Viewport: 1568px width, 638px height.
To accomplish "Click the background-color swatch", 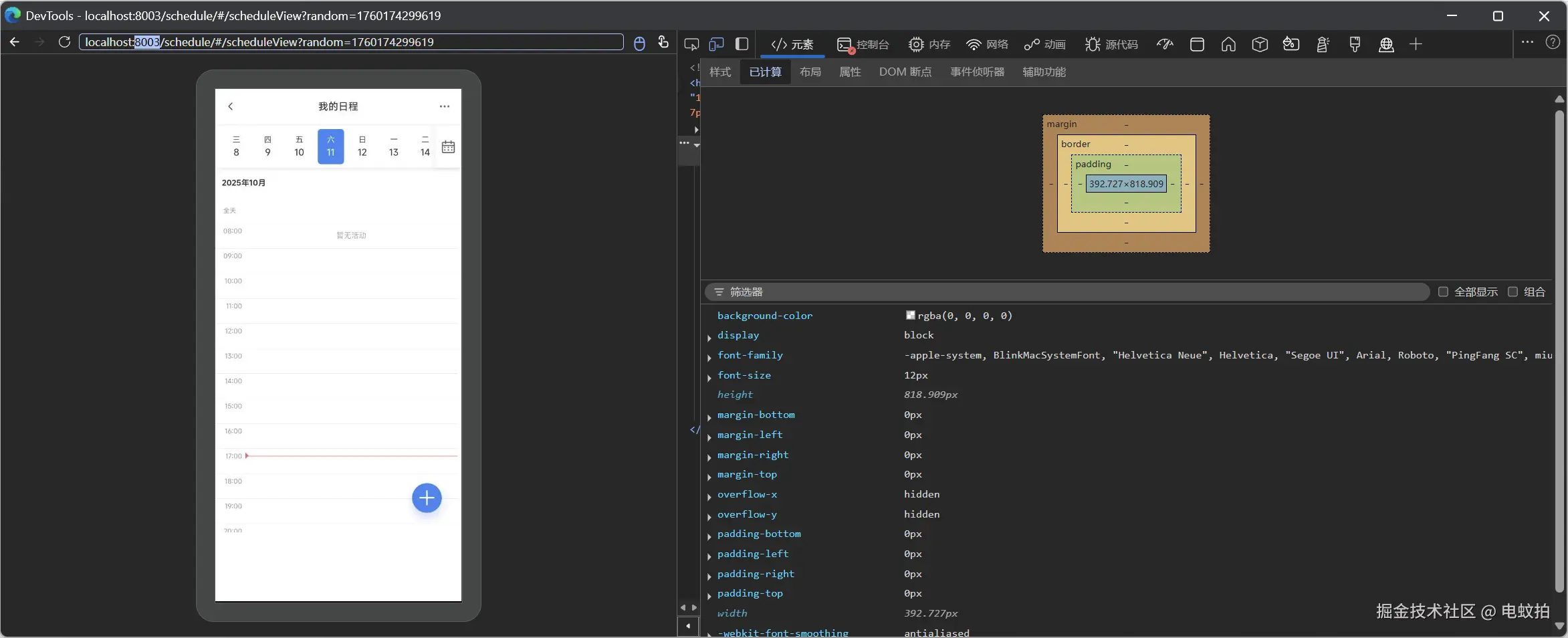I will (x=910, y=315).
